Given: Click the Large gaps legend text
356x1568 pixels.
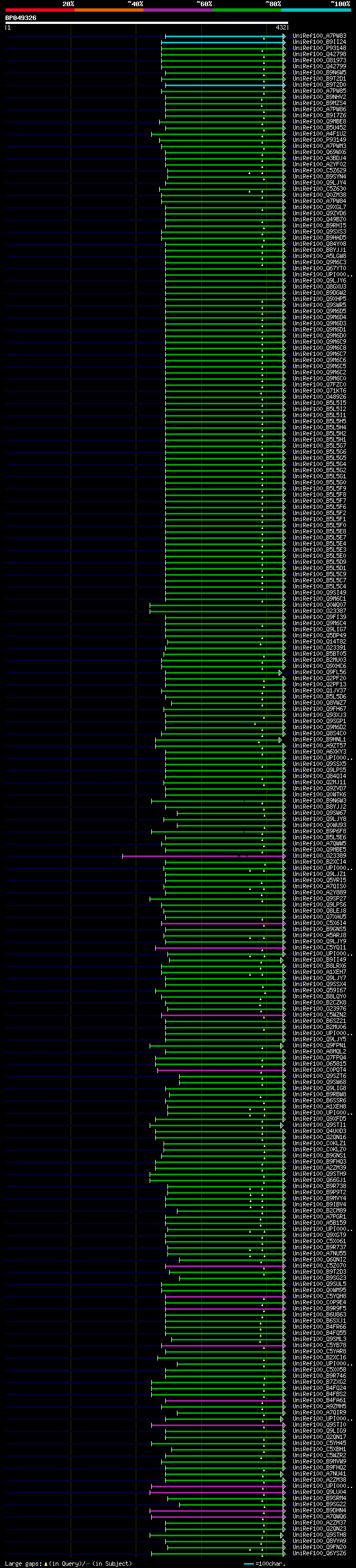Looking at the screenshot, I should tap(68, 1563).
